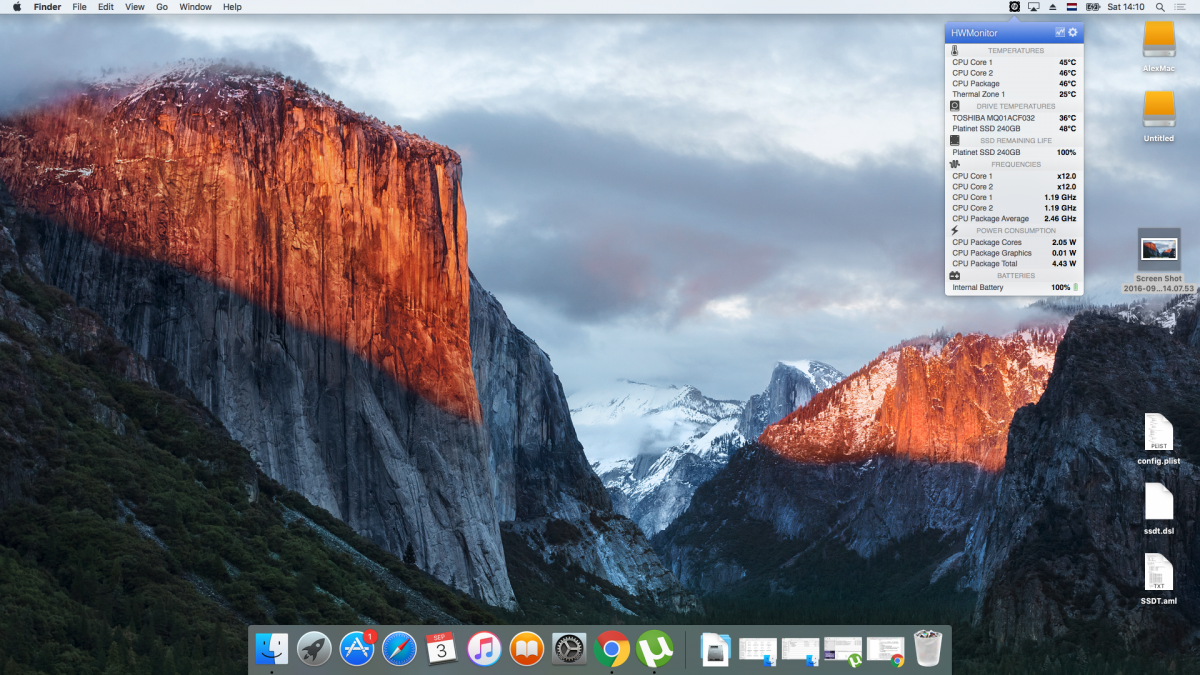Open Notification Center list icon

tap(1181, 7)
